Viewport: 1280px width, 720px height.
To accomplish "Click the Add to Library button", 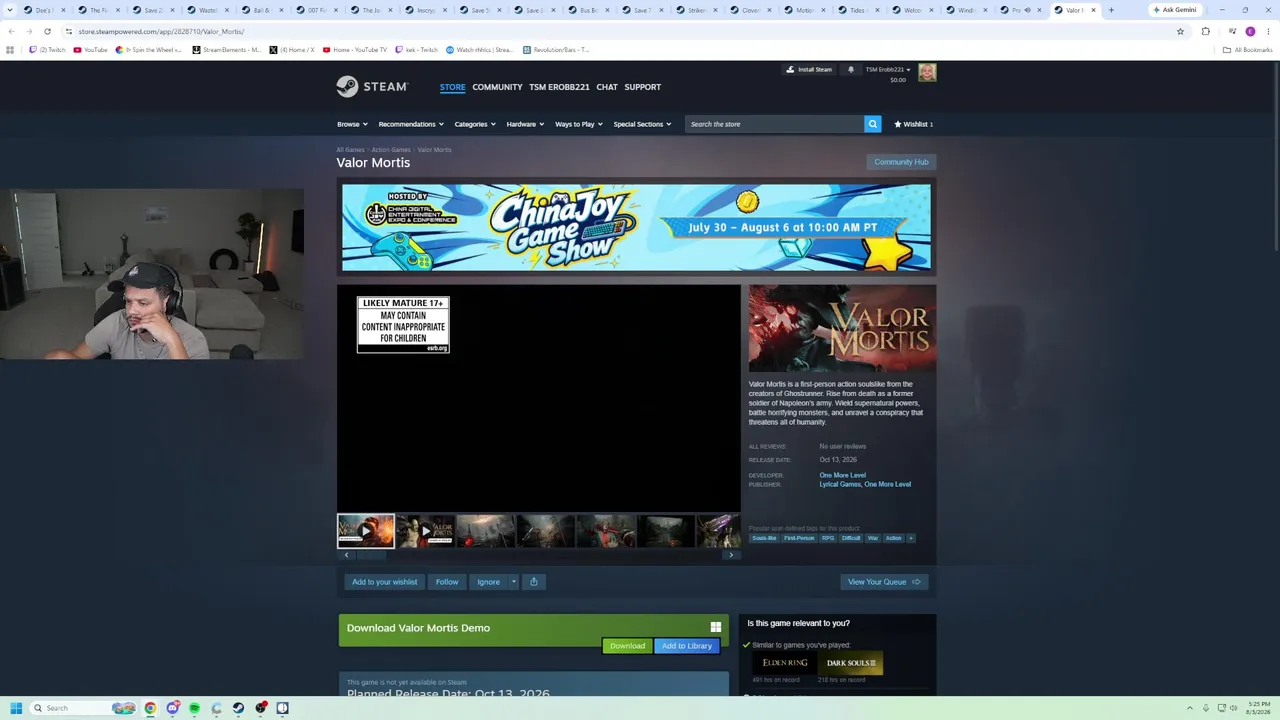I will pyautogui.click(x=687, y=646).
